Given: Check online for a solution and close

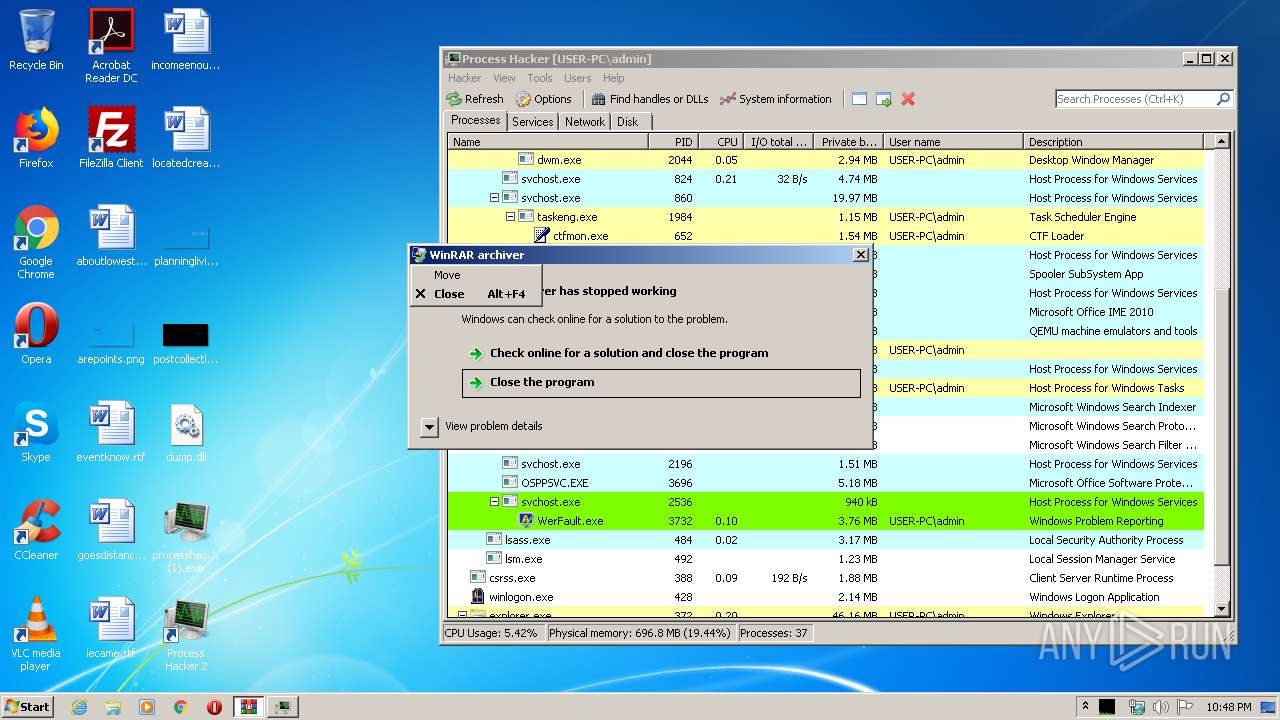Looking at the screenshot, I should pyautogui.click(x=661, y=353).
